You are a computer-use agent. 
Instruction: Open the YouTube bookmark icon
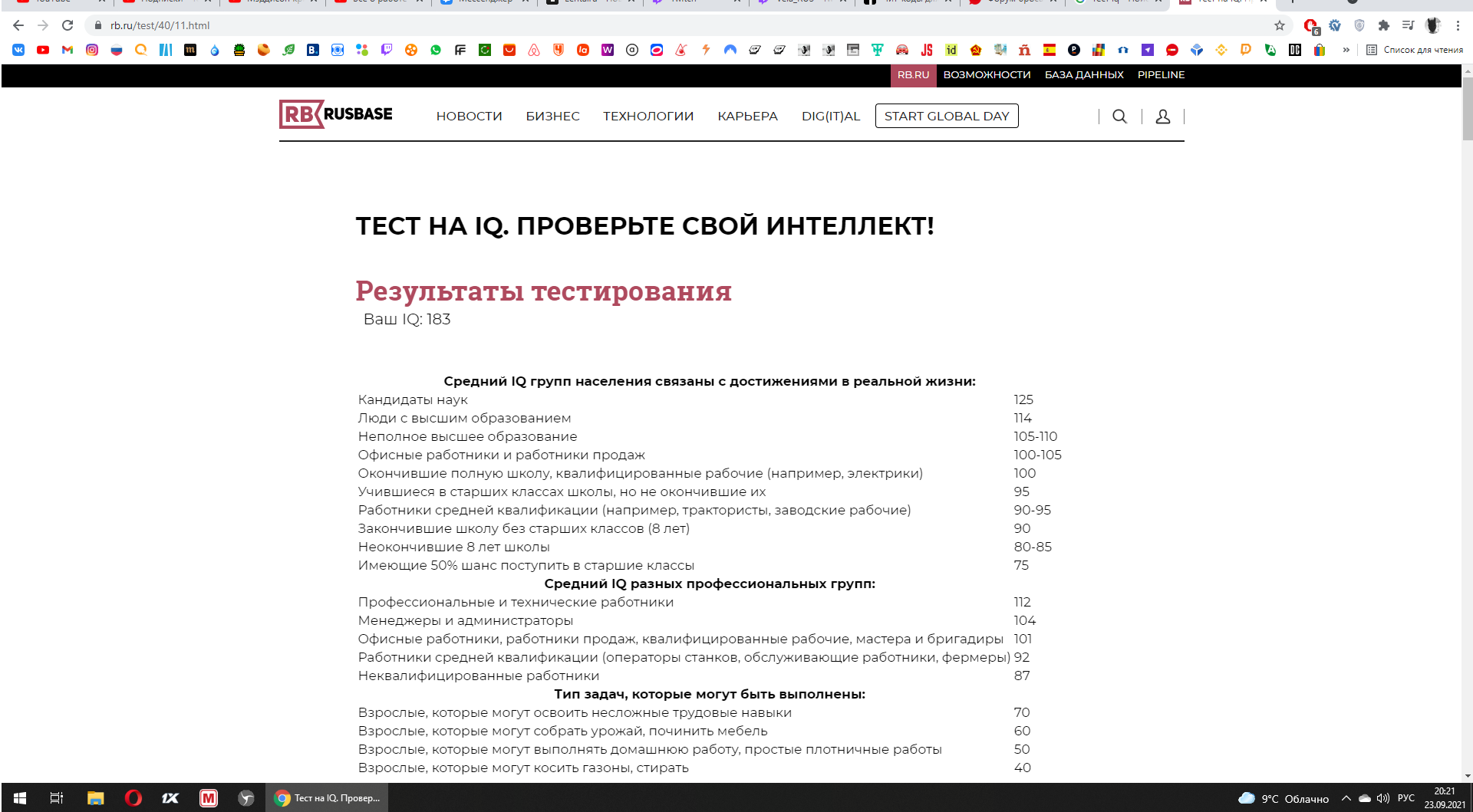tap(43, 50)
